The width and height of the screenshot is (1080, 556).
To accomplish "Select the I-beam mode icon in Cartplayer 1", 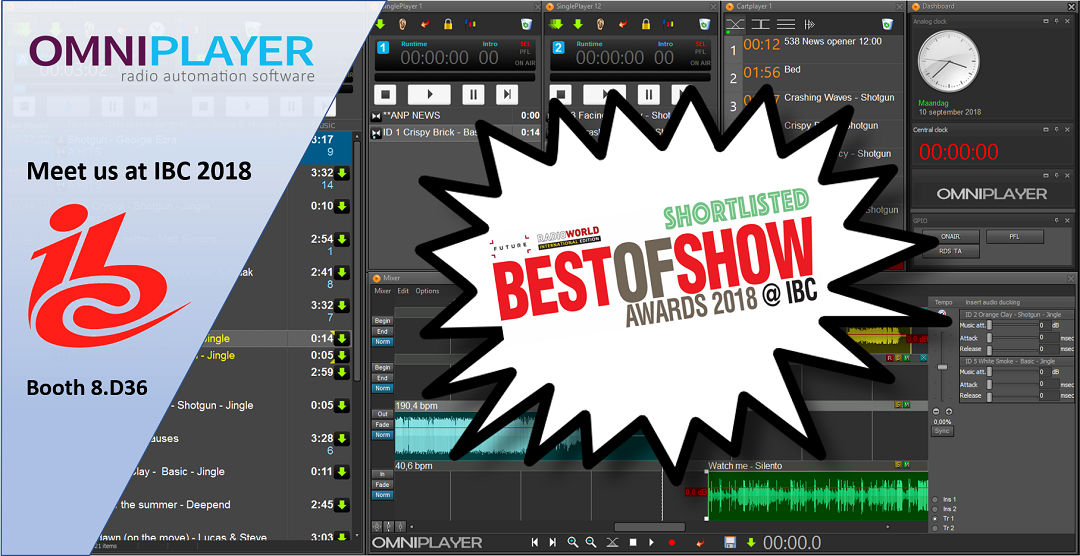I will pos(760,24).
